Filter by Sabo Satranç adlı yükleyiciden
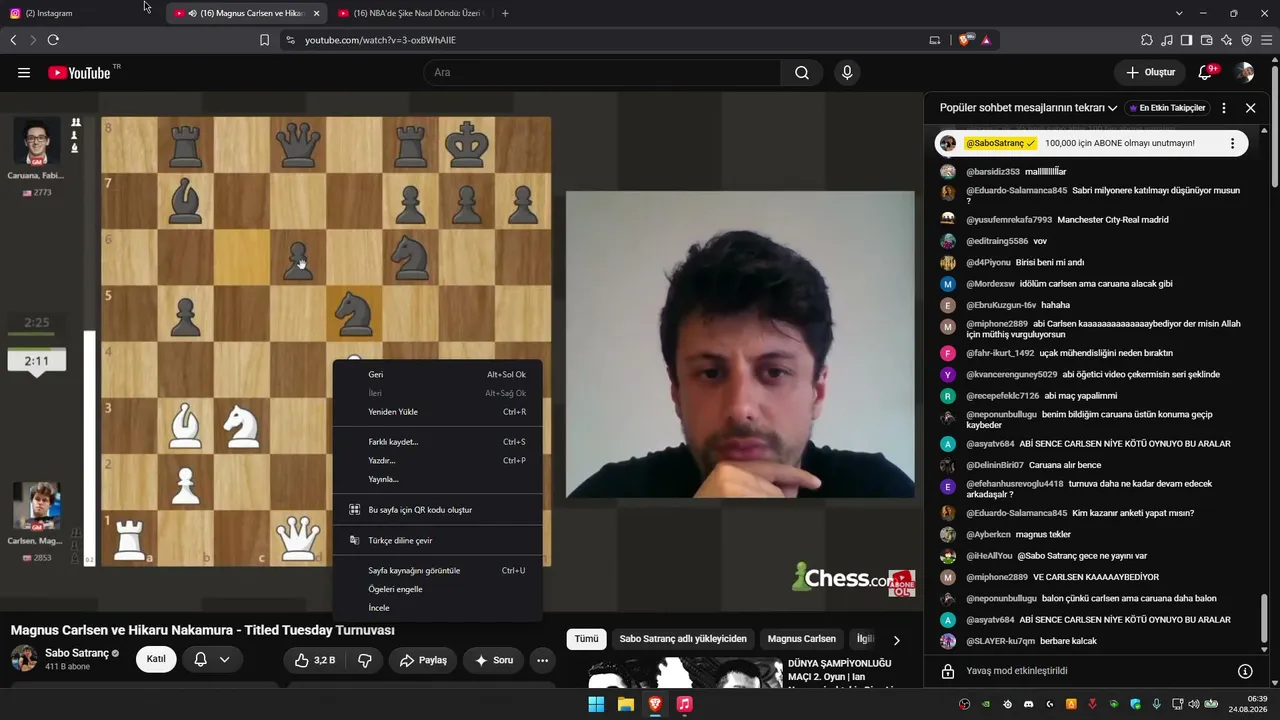The height and width of the screenshot is (720, 1280). coord(683,639)
